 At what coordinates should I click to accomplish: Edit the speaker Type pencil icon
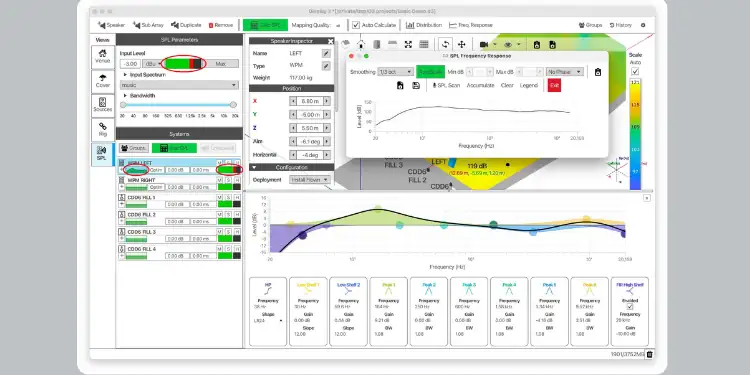coord(326,66)
